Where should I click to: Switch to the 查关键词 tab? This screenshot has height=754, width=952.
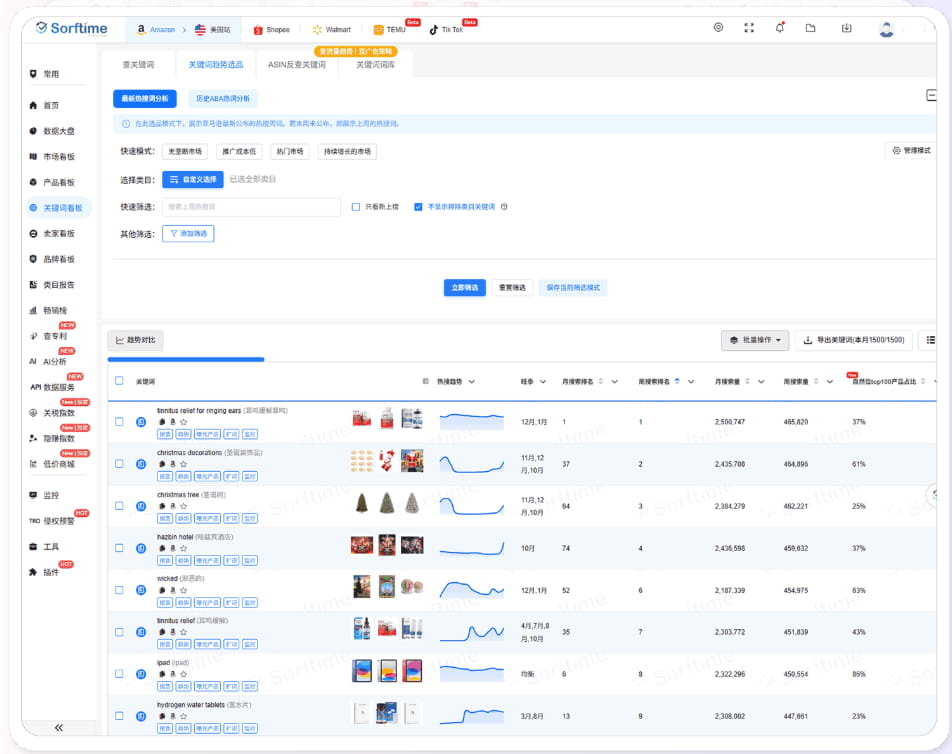(138, 64)
